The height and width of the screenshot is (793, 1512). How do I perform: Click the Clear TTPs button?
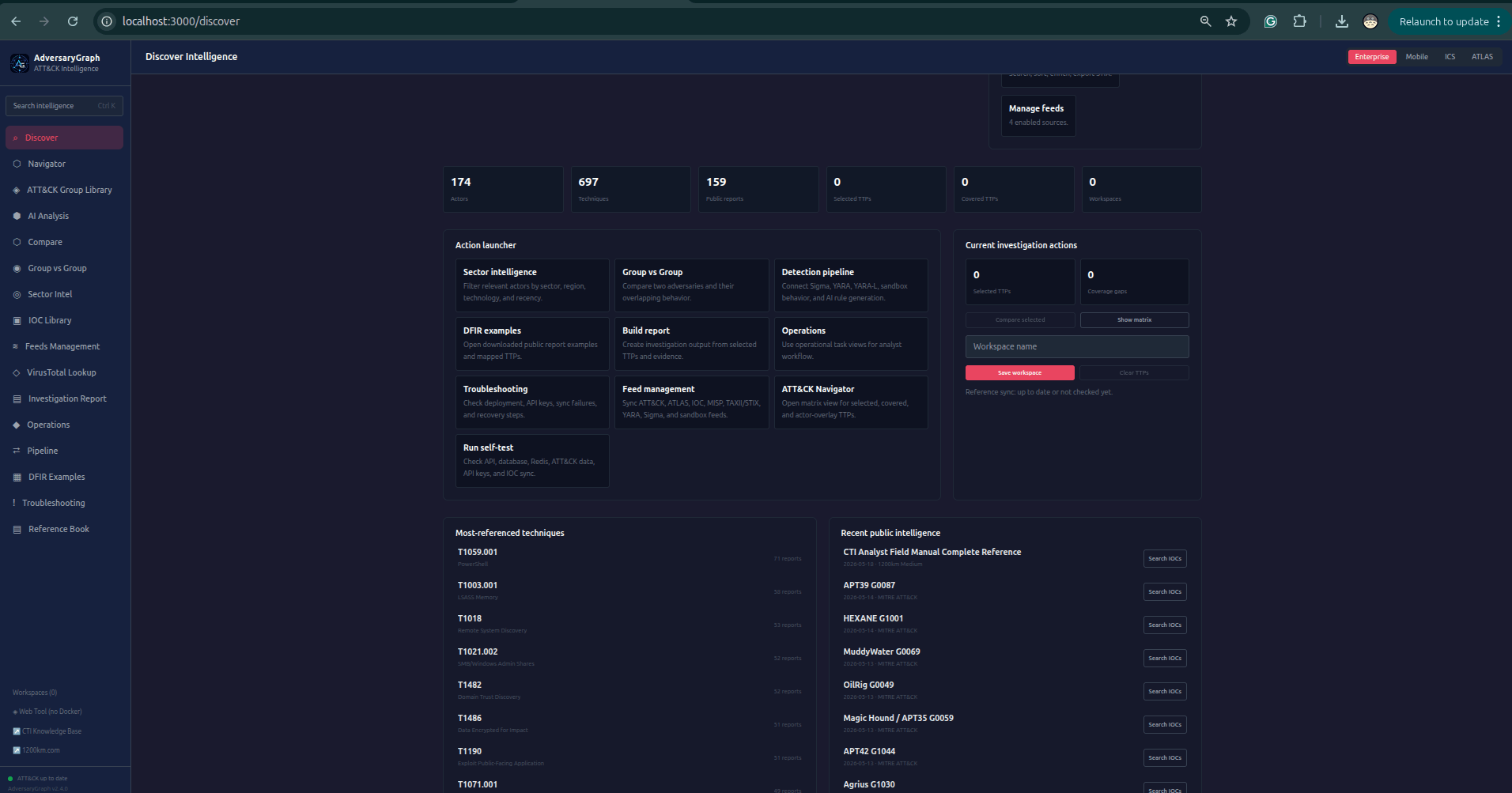(x=1134, y=372)
